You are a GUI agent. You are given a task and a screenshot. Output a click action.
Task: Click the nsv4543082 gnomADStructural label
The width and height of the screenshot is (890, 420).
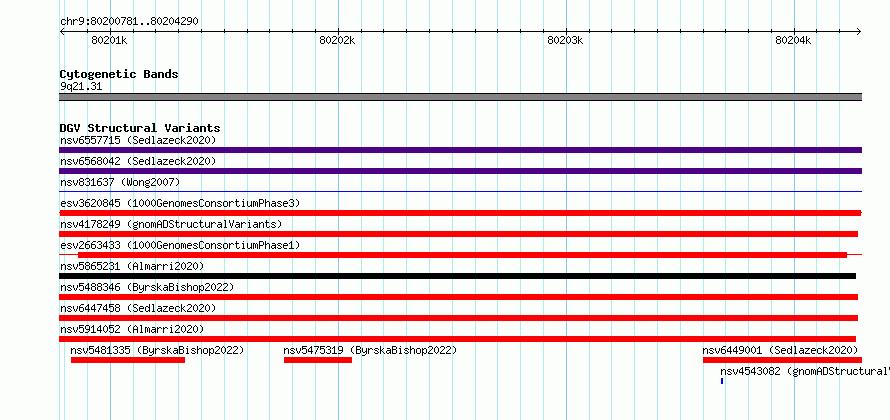[x=805, y=371]
